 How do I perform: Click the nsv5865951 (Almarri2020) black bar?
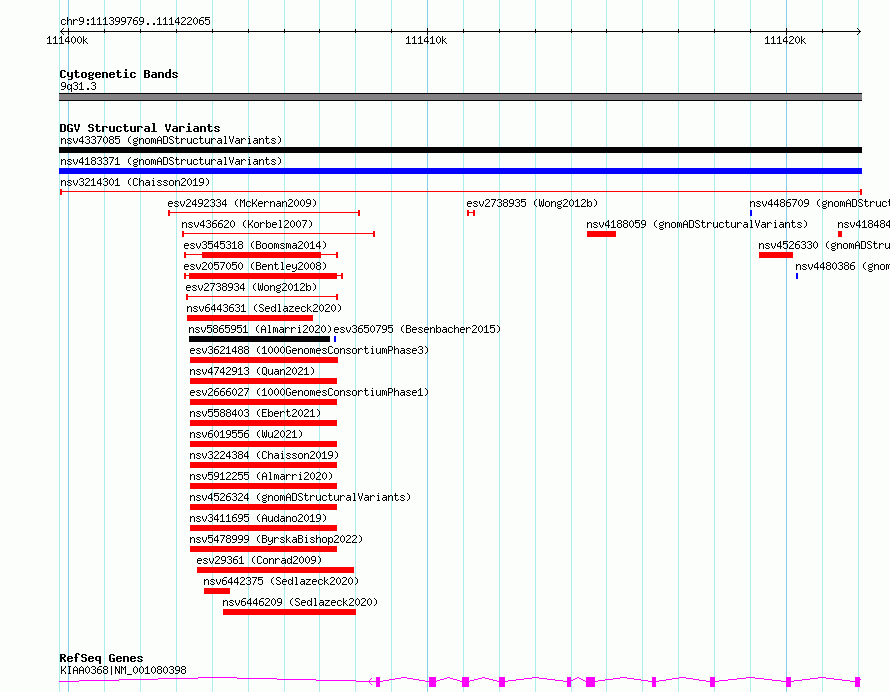[259, 339]
